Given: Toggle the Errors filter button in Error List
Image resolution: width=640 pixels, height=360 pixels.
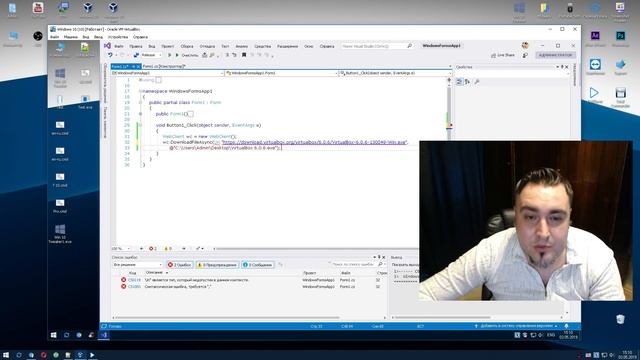Looking at the screenshot, I should [x=180, y=265].
